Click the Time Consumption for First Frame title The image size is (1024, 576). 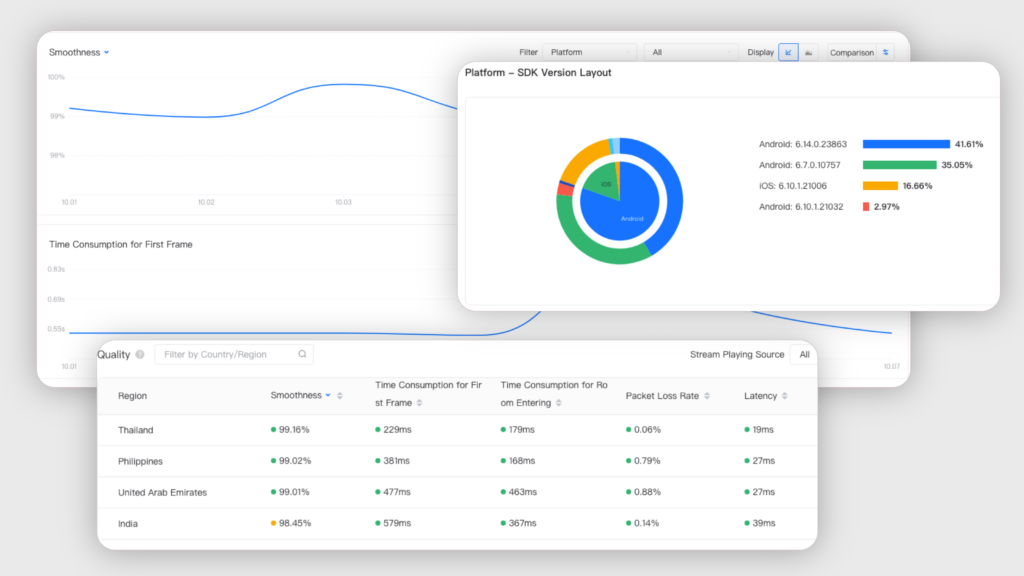click(x=121, y=244)
